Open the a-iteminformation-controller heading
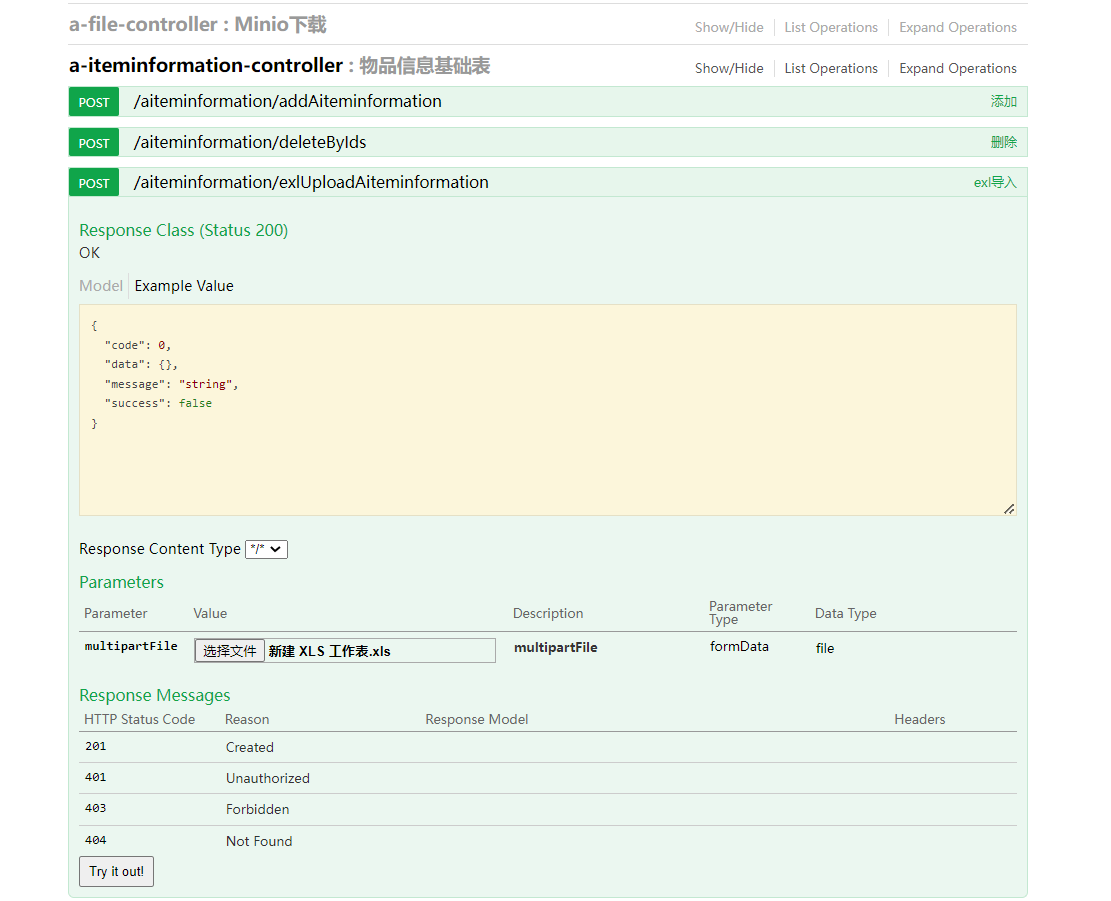 pos(279,66)
